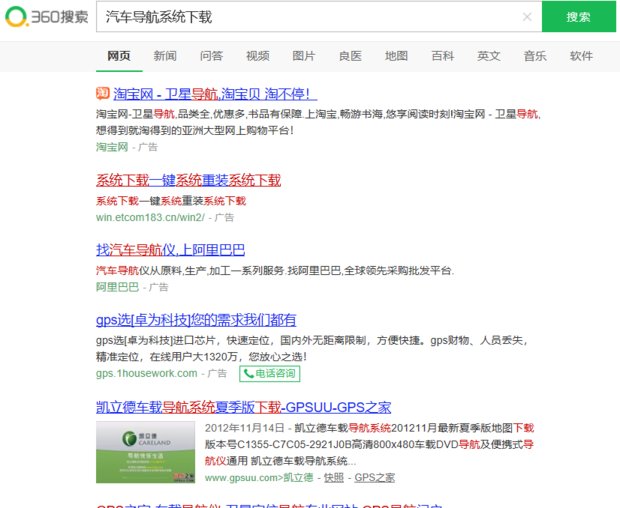Click the 汽车导航仪从原料 description text
The image size is (620, 508).
(x=275, y=271)
